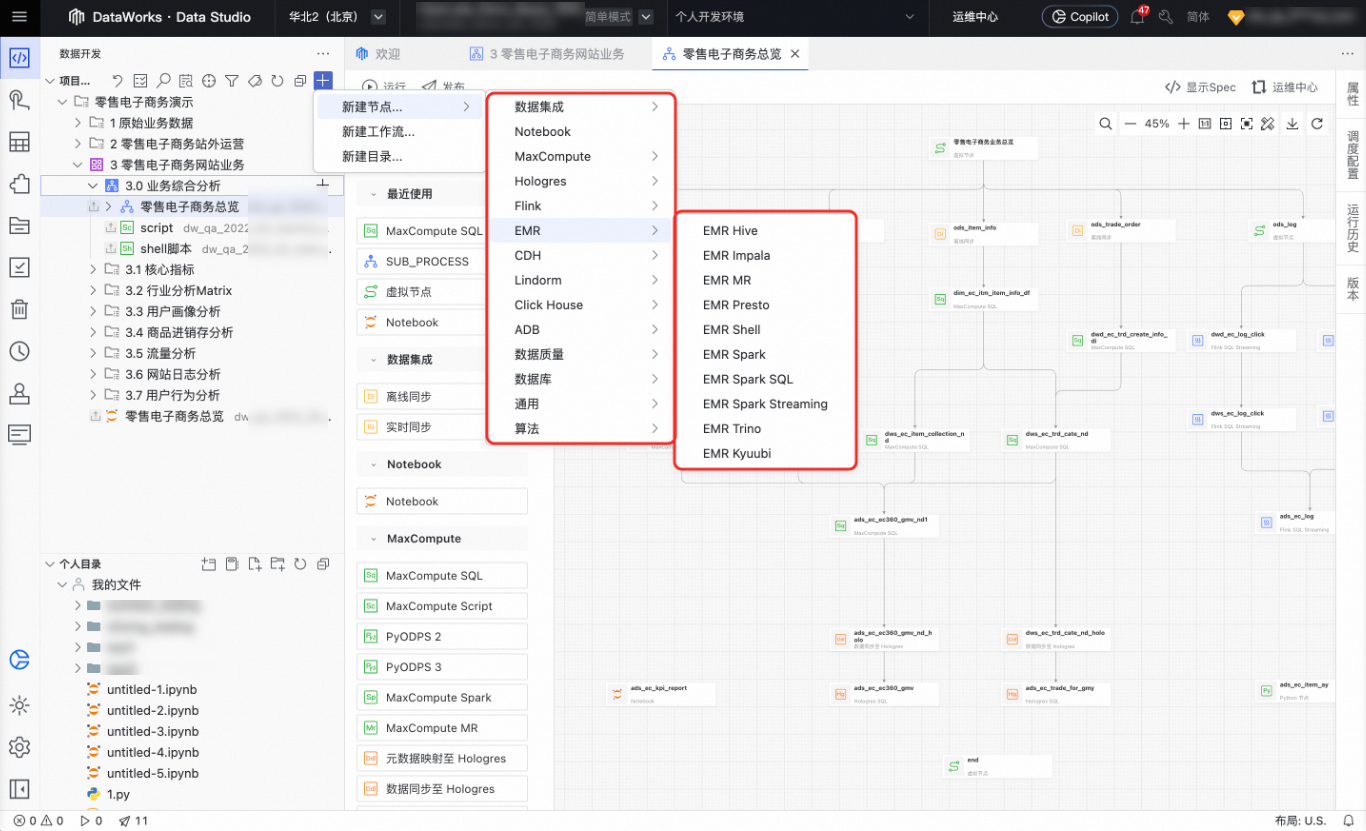This screenshot has width=1366, height=831.
Task: Open untitled-3.ipynb file
Action: [152, 731]
